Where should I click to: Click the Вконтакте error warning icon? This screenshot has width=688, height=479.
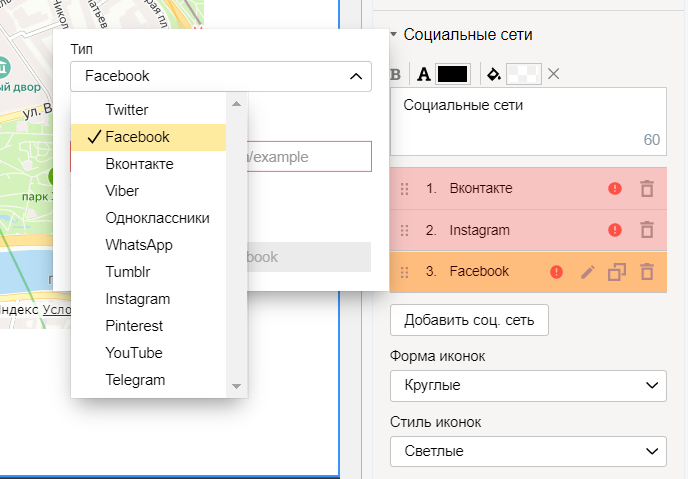pyautogui.click(x=615, y=189)
